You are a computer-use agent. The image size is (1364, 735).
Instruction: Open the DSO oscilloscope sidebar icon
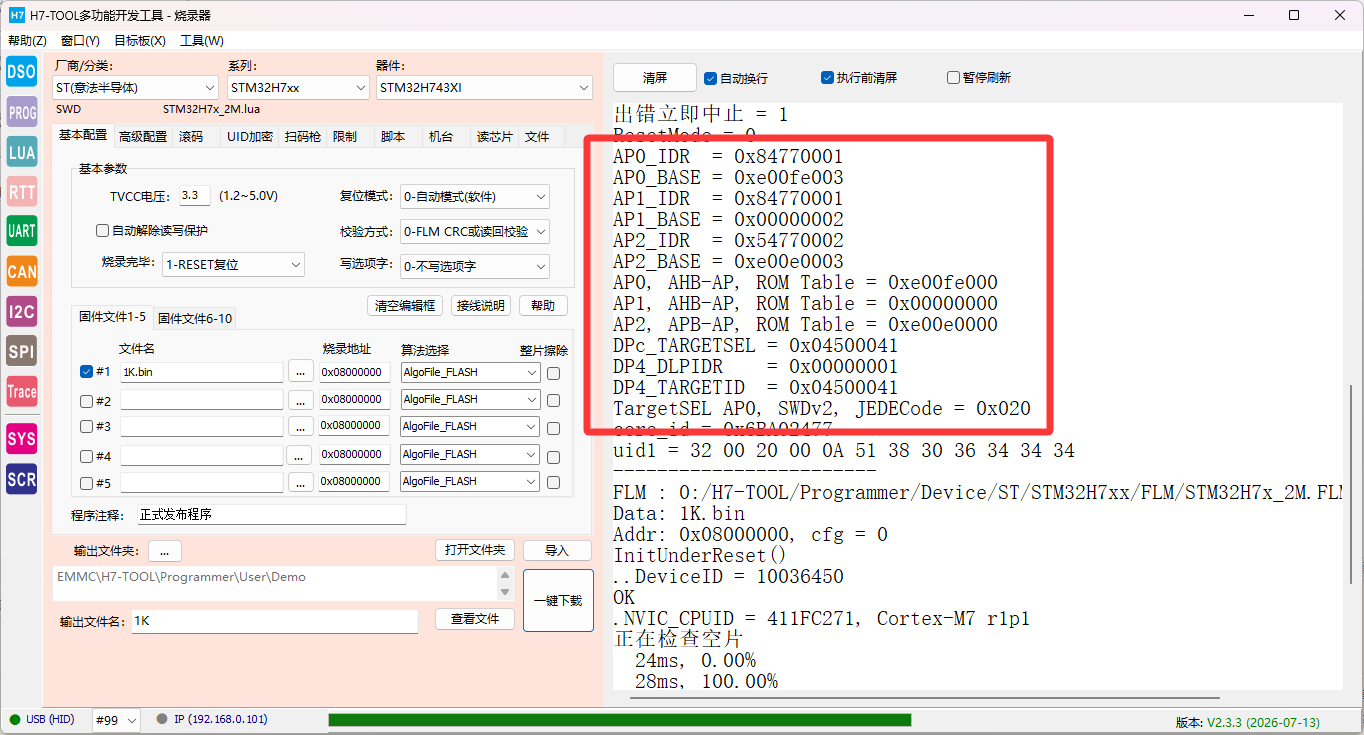point(22,71)
